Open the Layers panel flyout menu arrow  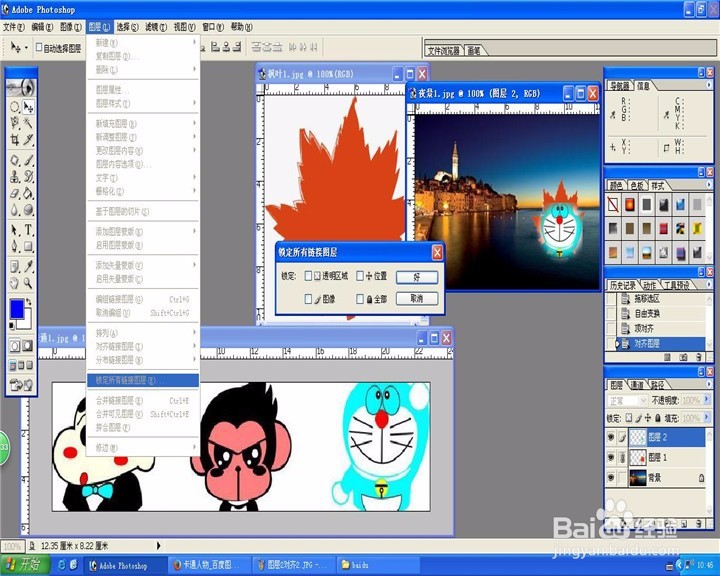click(x=709, y=384)
